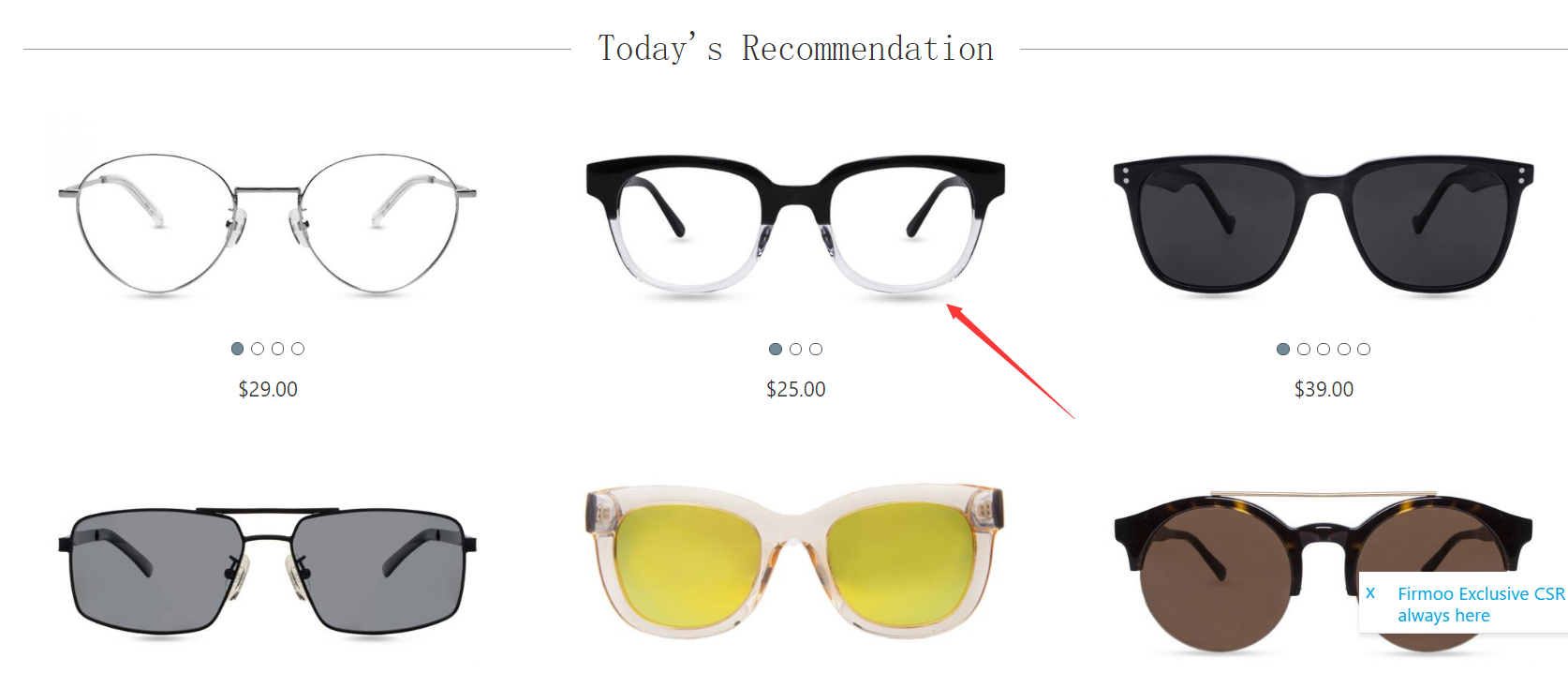The height and width of the screenshot is (673, 1568).
Task: Open the black and clear frame glasses
Action: point(795,225)
